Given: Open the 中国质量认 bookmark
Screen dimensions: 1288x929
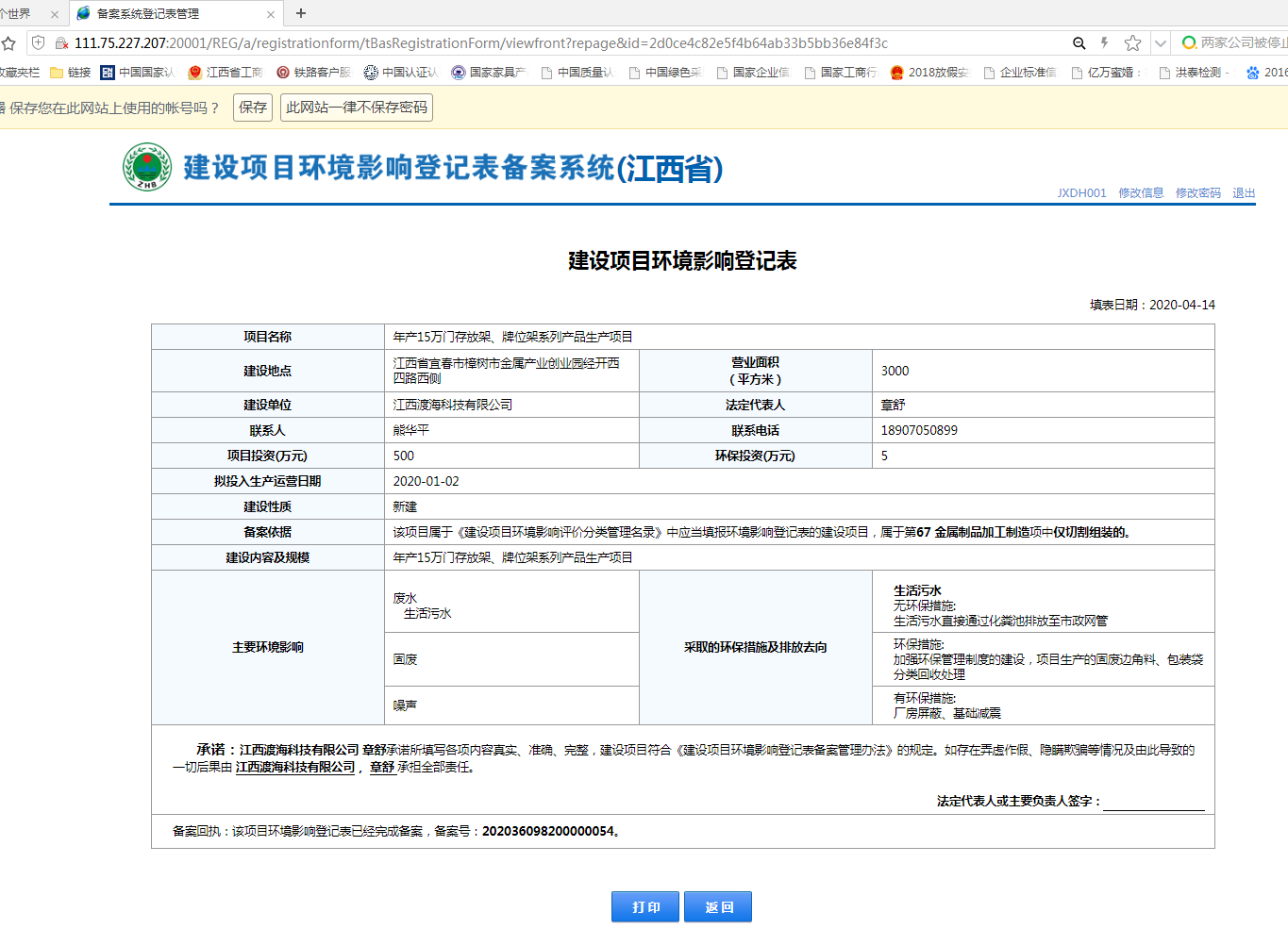Looking at the screenshot, I should click(x=577, y=72).
